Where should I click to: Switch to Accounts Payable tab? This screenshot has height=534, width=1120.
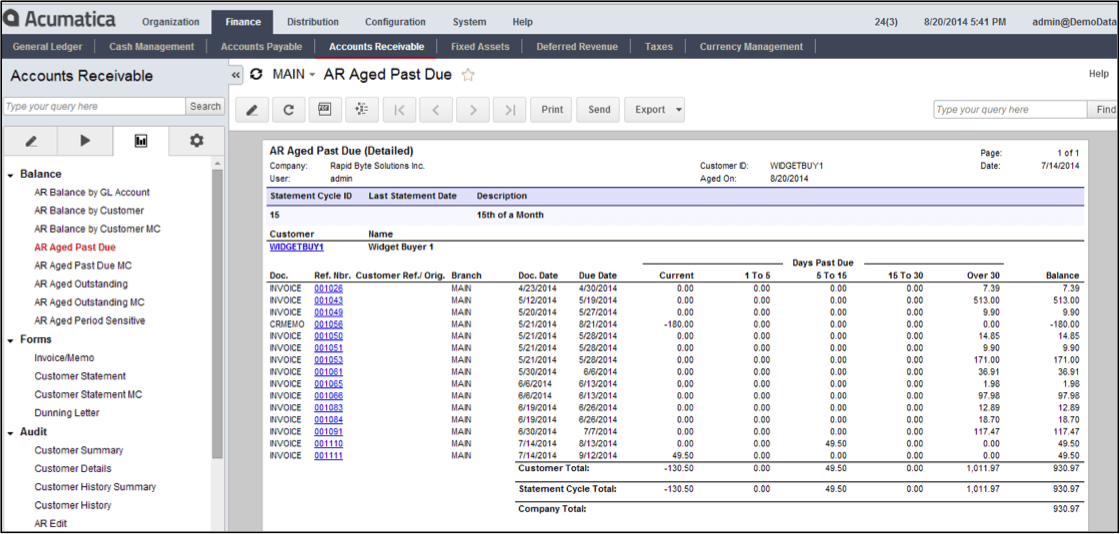point(261,46)
